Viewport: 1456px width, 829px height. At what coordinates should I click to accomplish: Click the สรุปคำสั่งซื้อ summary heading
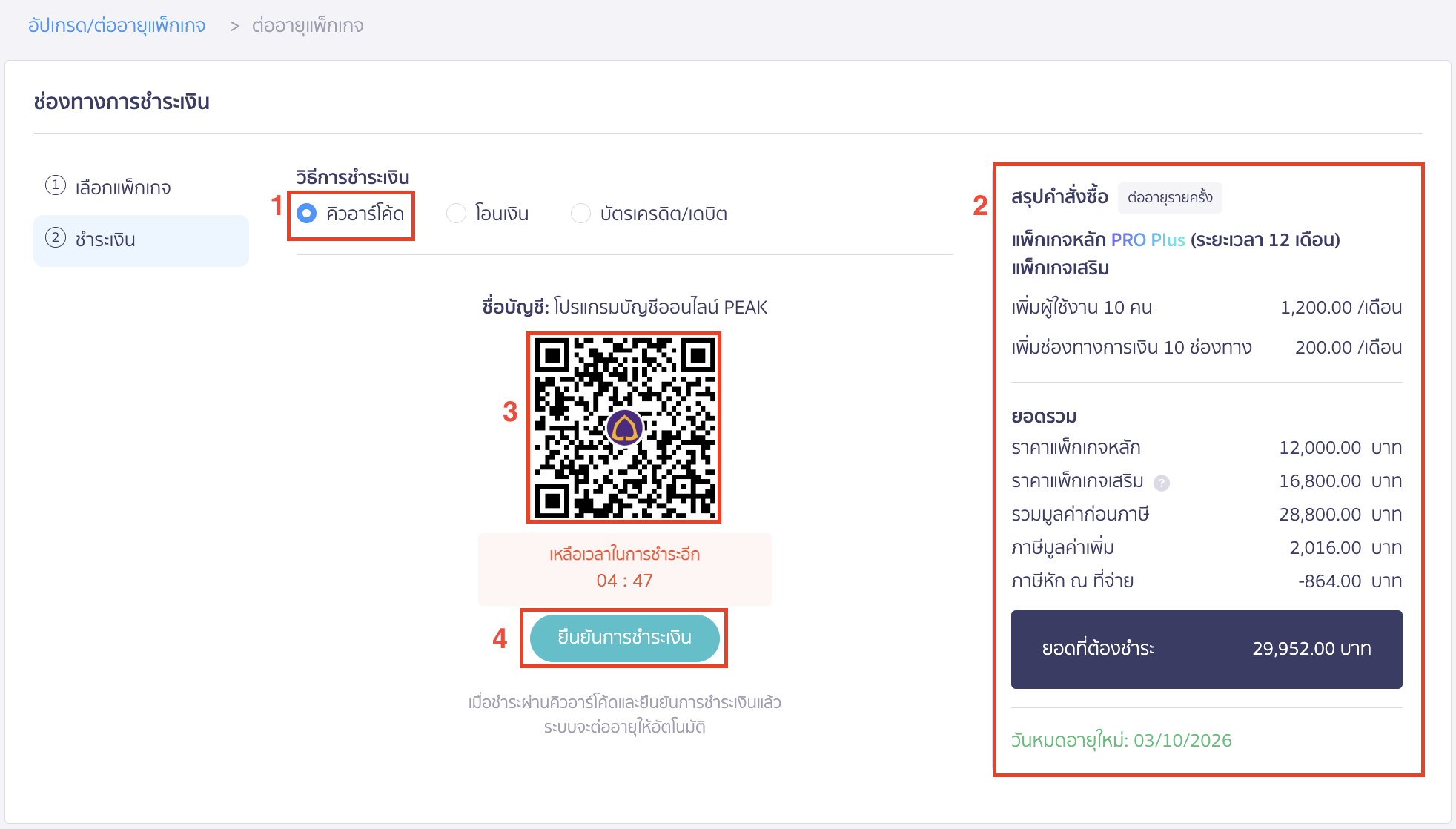pyautogui.click(x=1060, y=196)
